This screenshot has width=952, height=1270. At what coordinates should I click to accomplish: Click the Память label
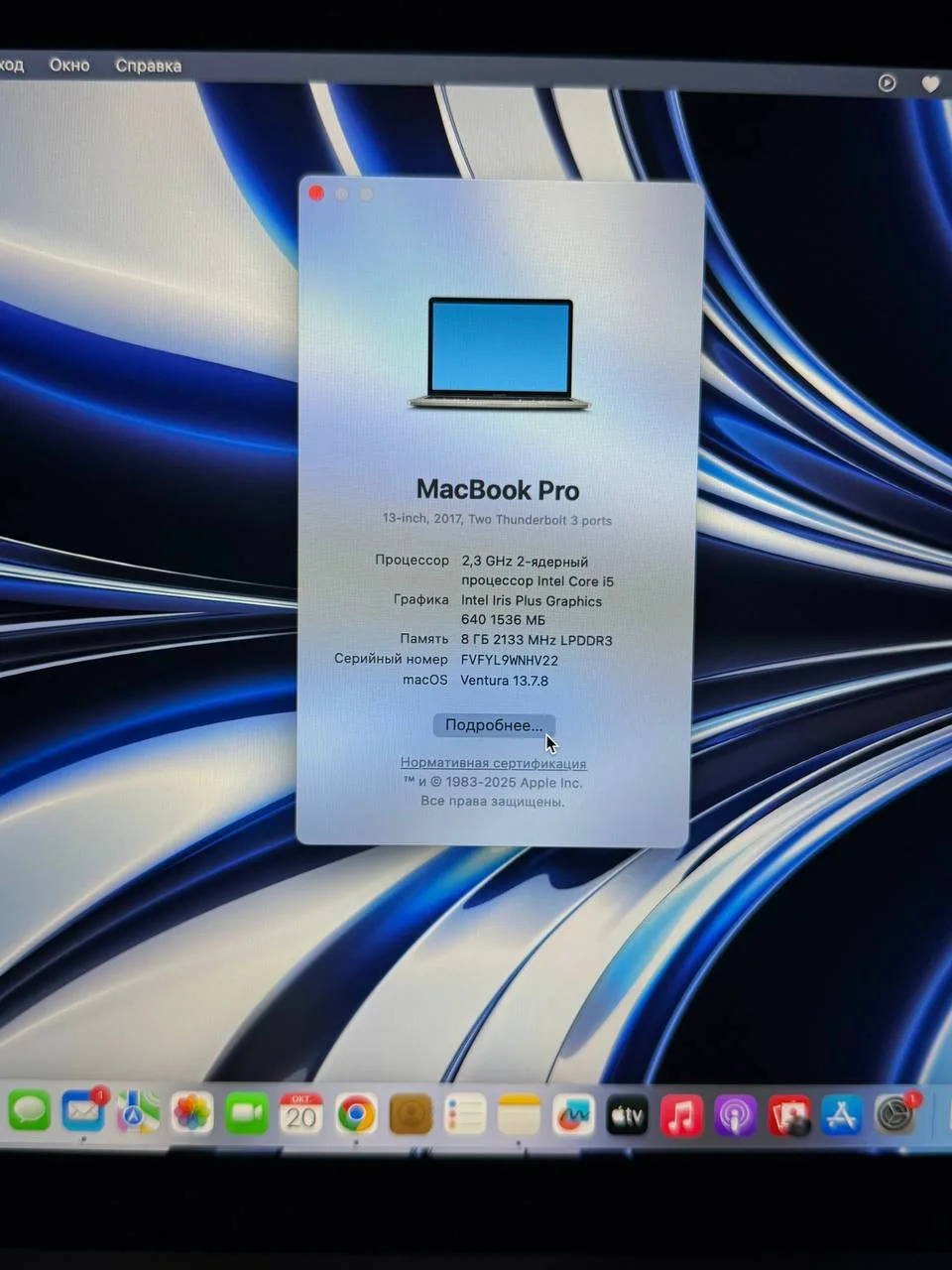coord(423,639)
